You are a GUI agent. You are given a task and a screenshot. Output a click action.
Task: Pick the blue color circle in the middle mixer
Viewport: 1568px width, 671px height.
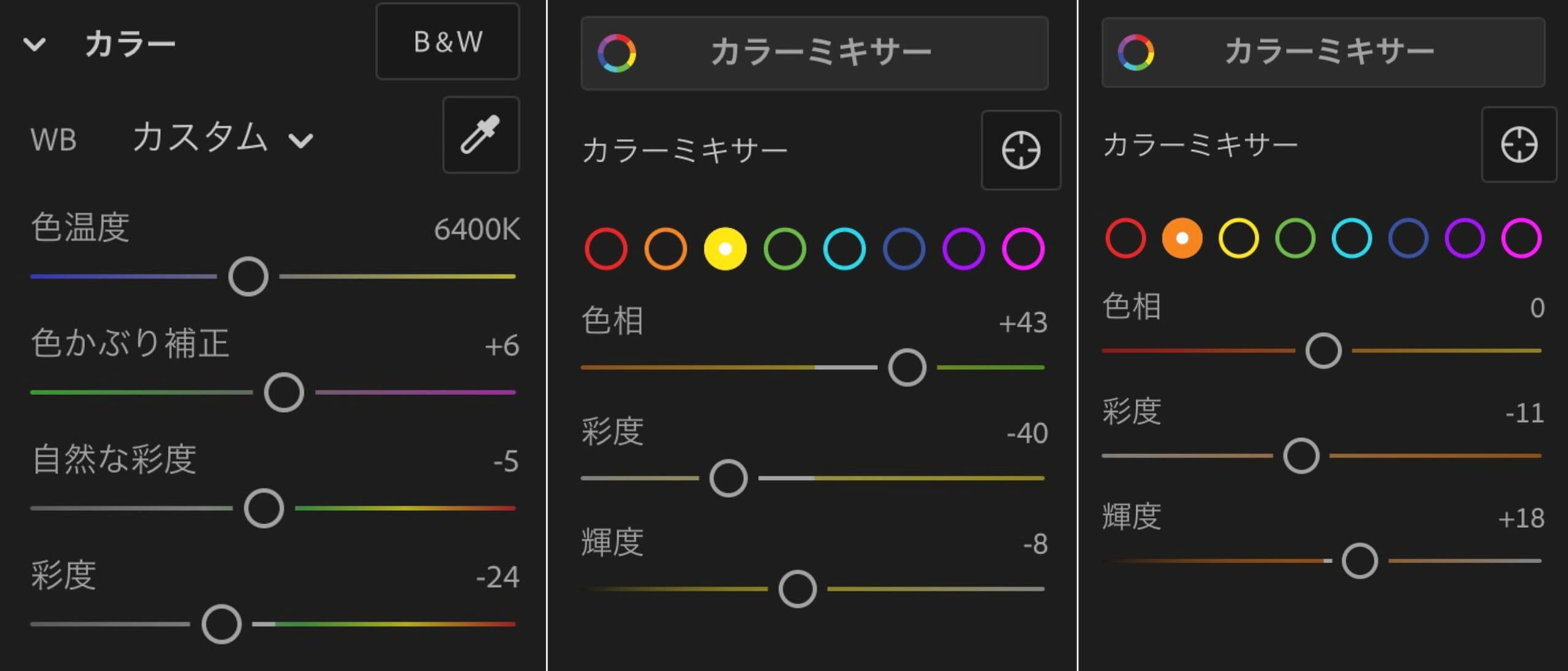[904, 249]
